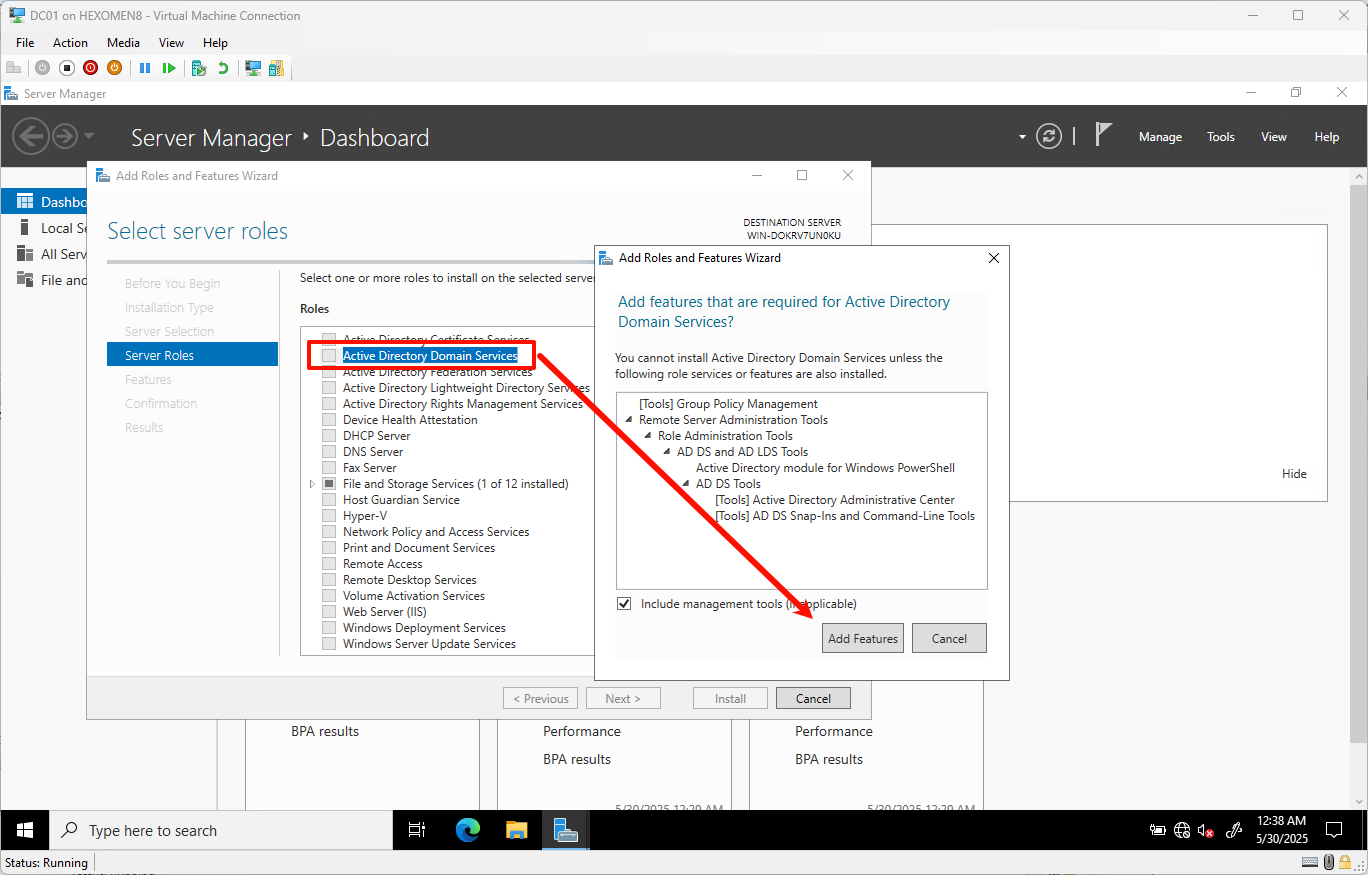1368x875 pixels.
Task: Collapse the Role Administration Tools node
Action: pyautogui.click(x=648, y=436)
